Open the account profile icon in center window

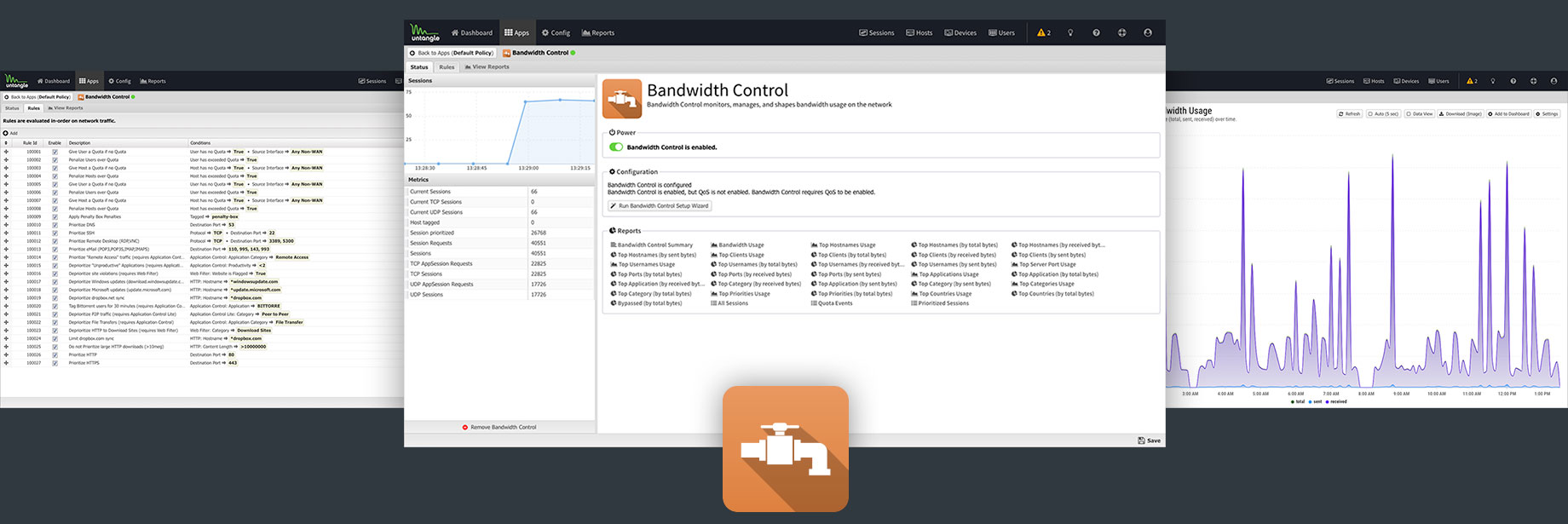click(1148, 32)
